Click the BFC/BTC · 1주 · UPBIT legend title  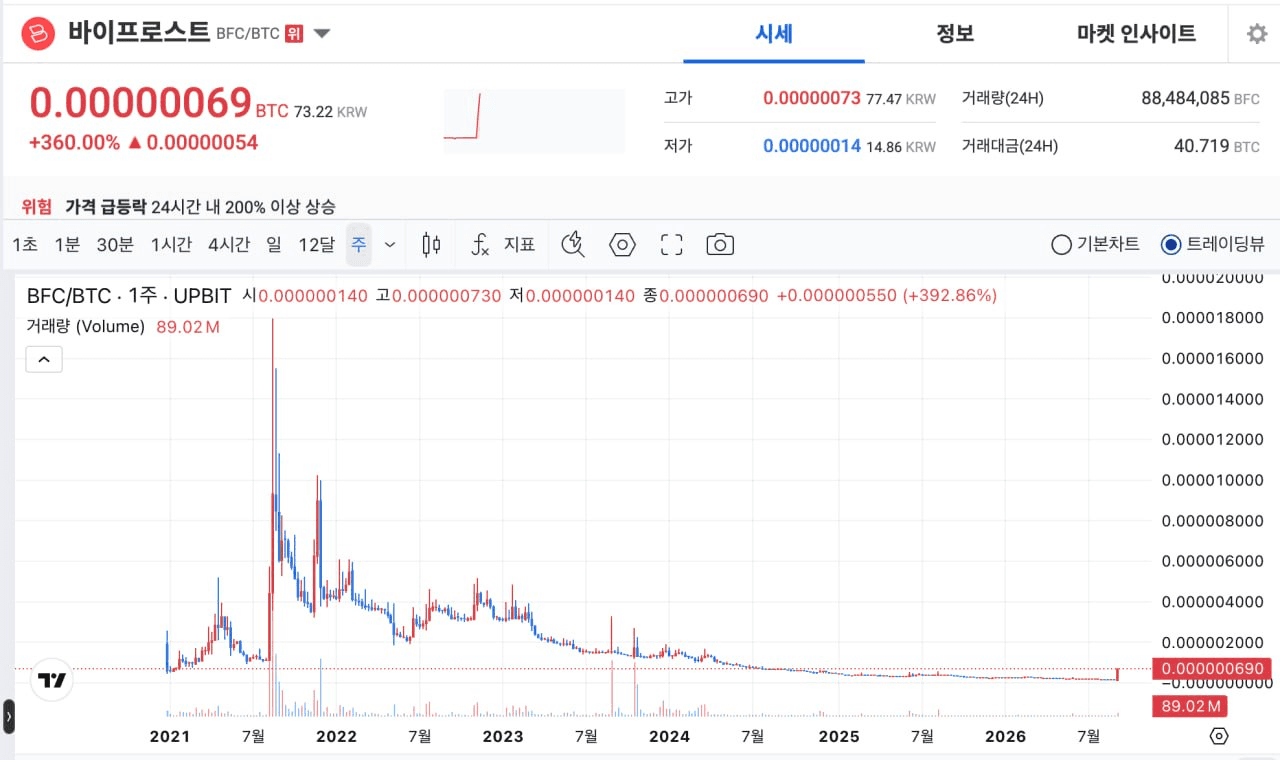129,296
